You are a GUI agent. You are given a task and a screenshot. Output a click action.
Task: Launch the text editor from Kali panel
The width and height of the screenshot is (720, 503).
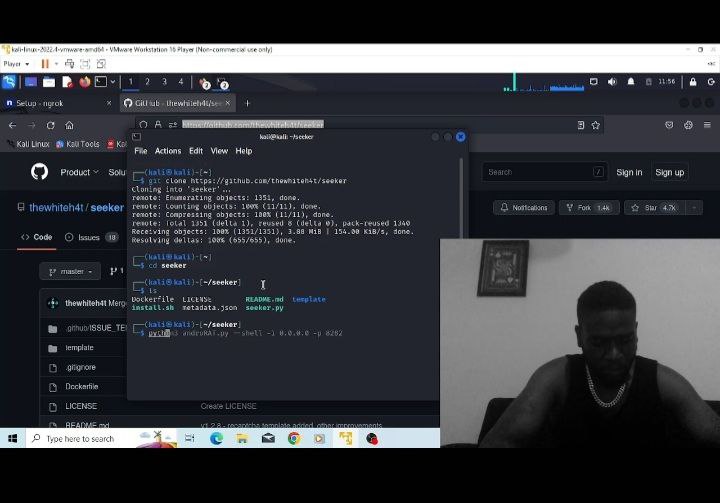click(x=67, y=82)
